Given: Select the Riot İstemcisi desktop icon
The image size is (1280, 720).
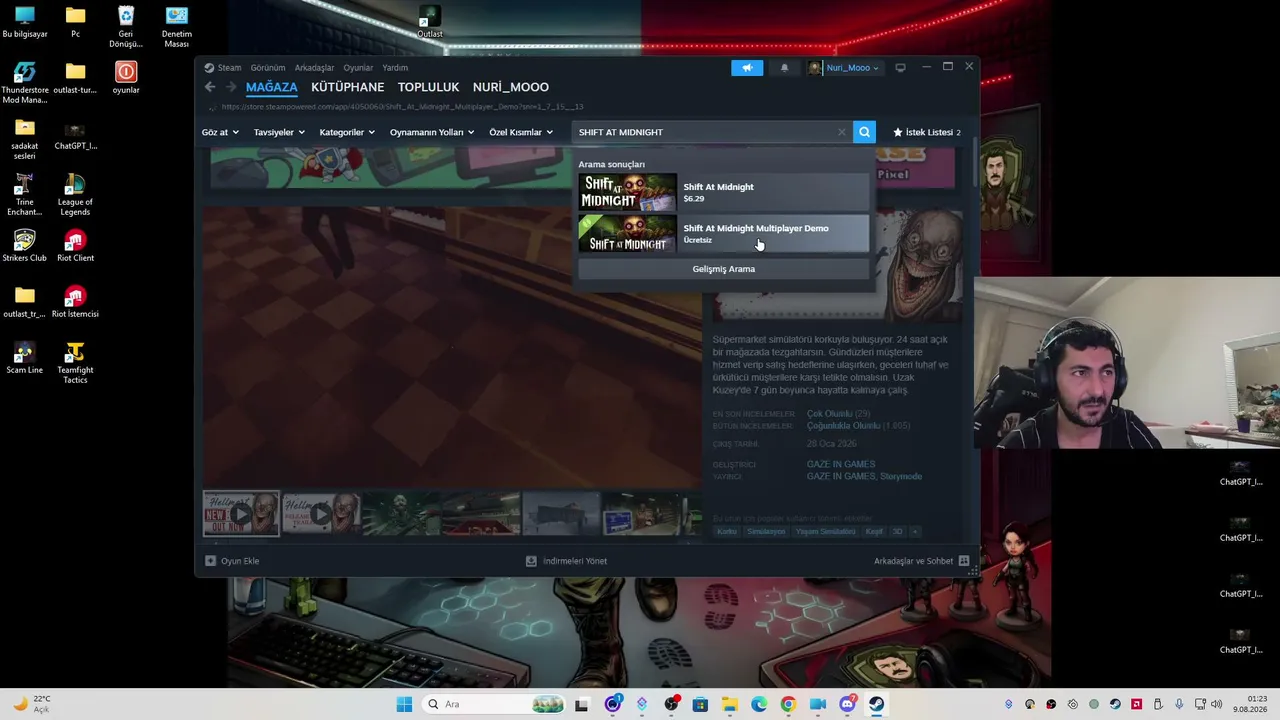Looking at the screenshot, I should [x=75, y=302].
